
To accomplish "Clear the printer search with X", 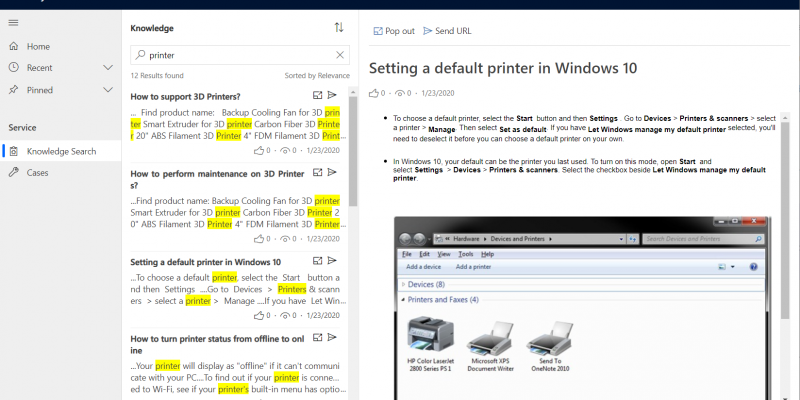I will [x=340, y=55].
